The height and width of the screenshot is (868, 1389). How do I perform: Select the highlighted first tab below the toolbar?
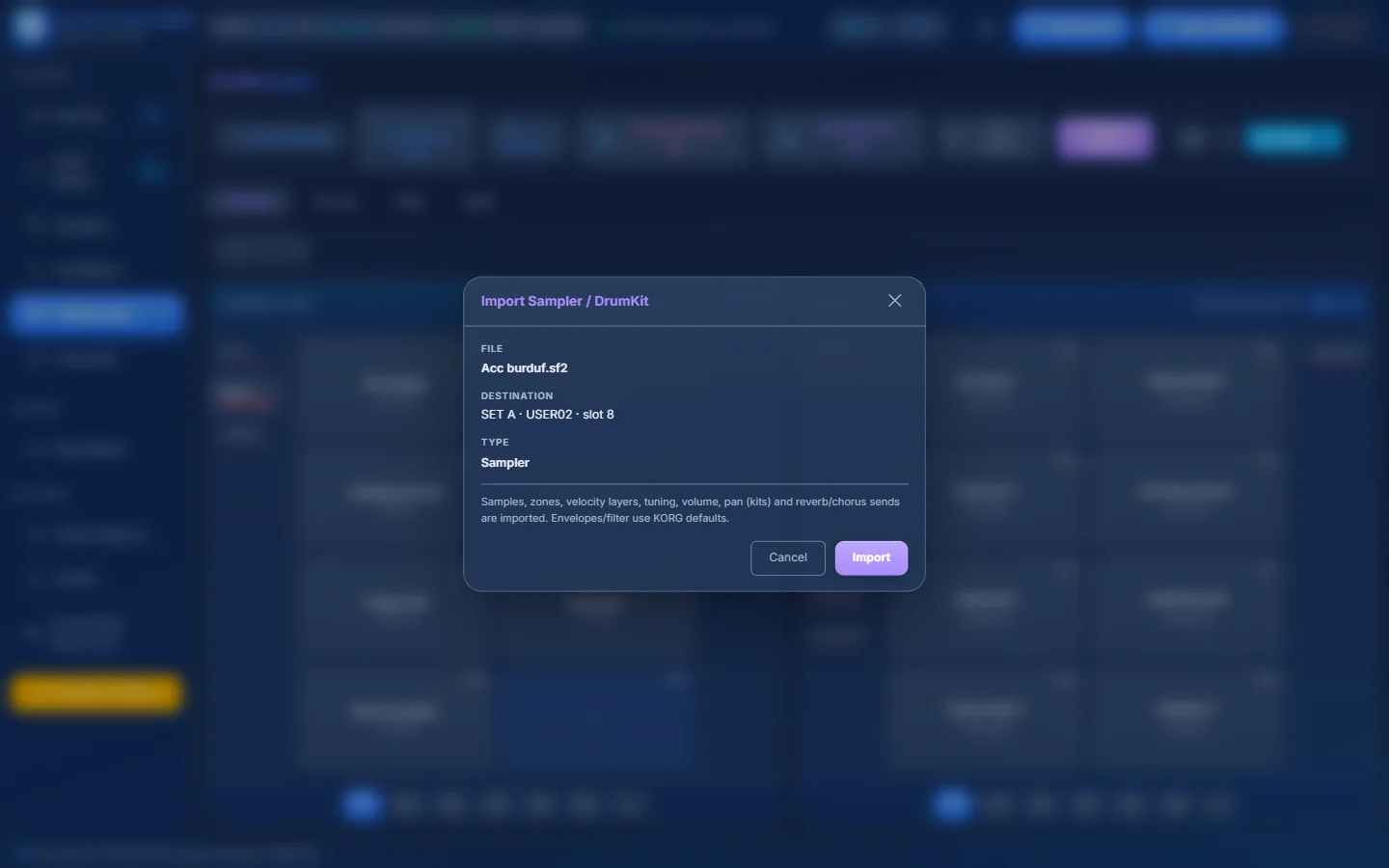[x=247, y=202]
